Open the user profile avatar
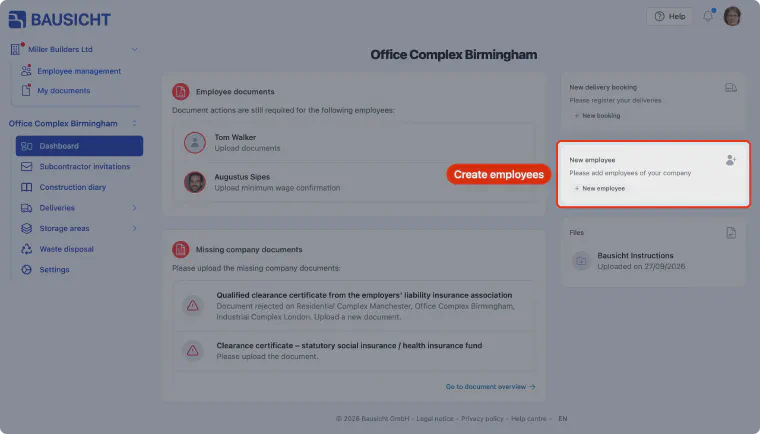Viewport: 760px width, 434px height. 732,16
